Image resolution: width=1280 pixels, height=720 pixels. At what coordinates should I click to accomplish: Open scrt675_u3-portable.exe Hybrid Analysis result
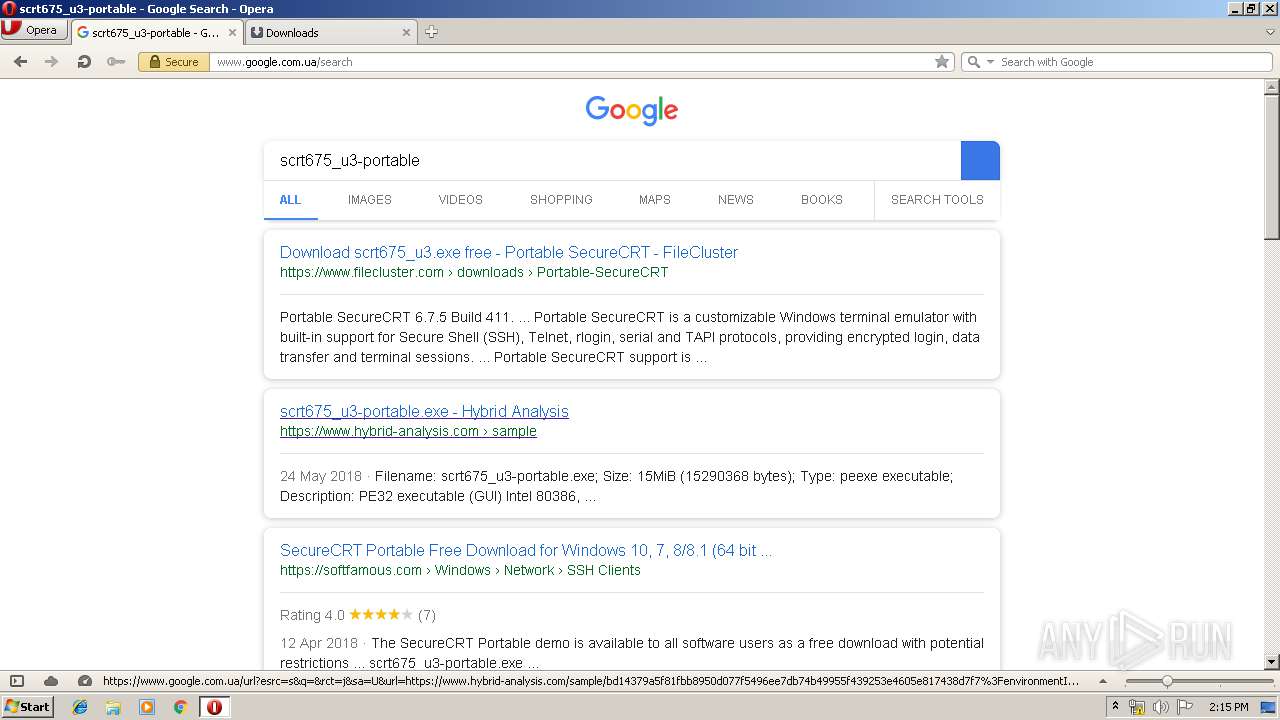pos(424,411)
